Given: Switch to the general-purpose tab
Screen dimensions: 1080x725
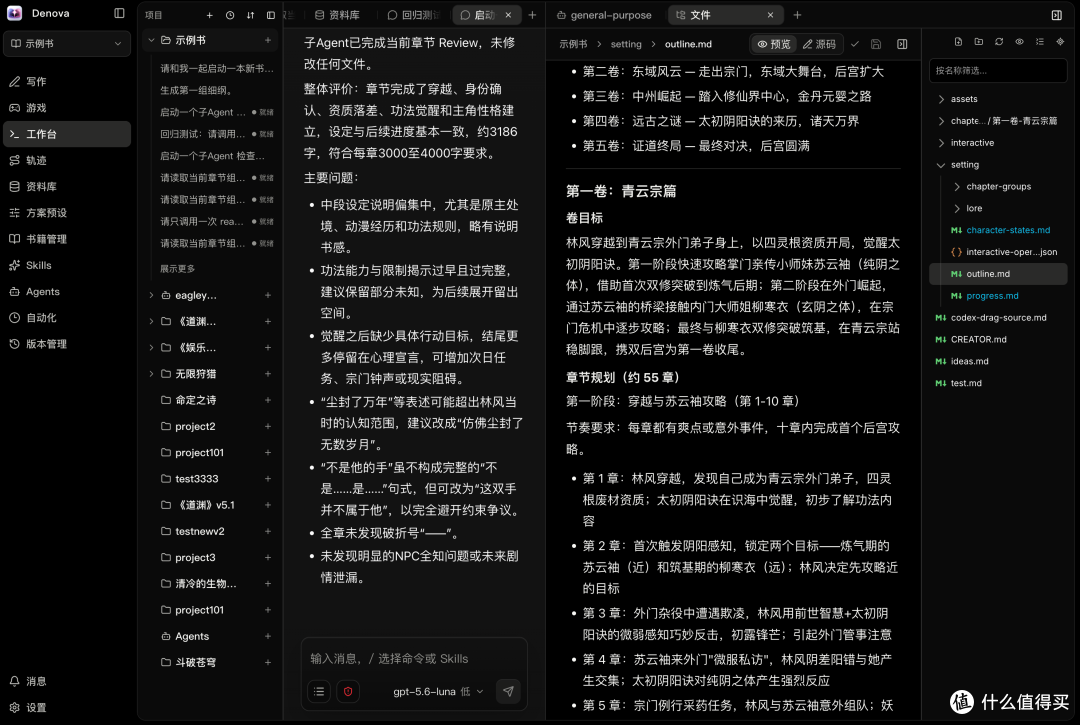Looking at the screenshot, I should 604,15.
